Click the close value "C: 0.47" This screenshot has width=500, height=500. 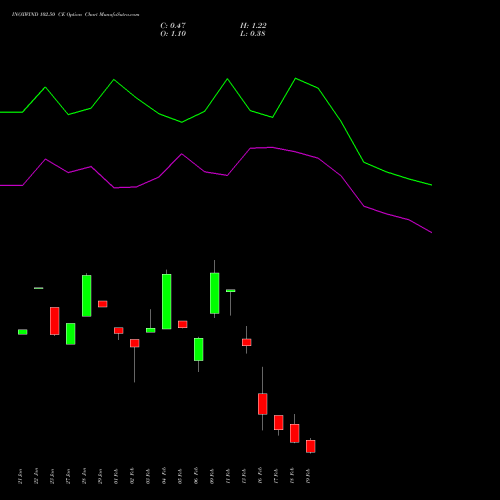tap(173, 26)
